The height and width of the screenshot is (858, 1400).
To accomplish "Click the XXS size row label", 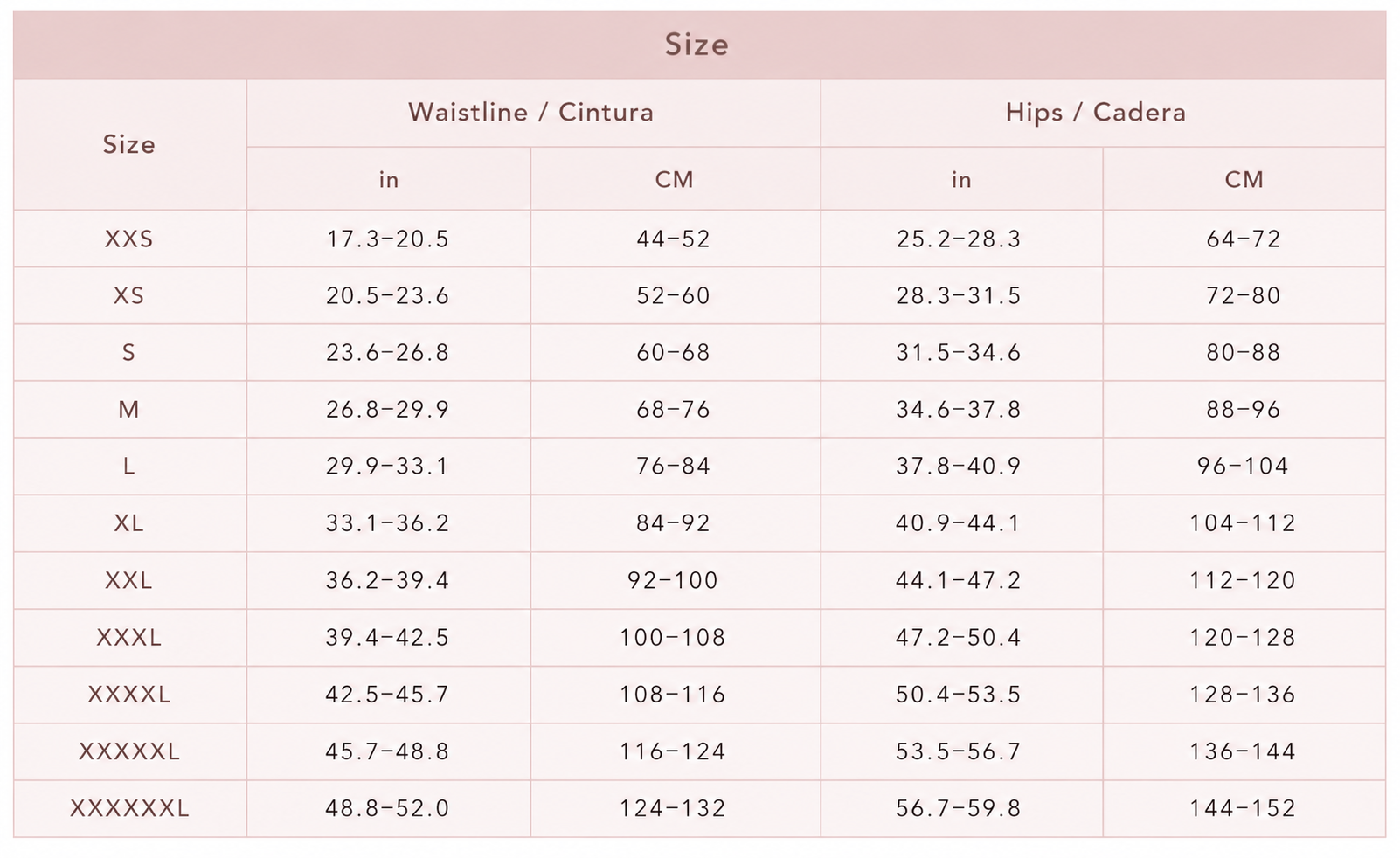I will (x=129, y=239).
